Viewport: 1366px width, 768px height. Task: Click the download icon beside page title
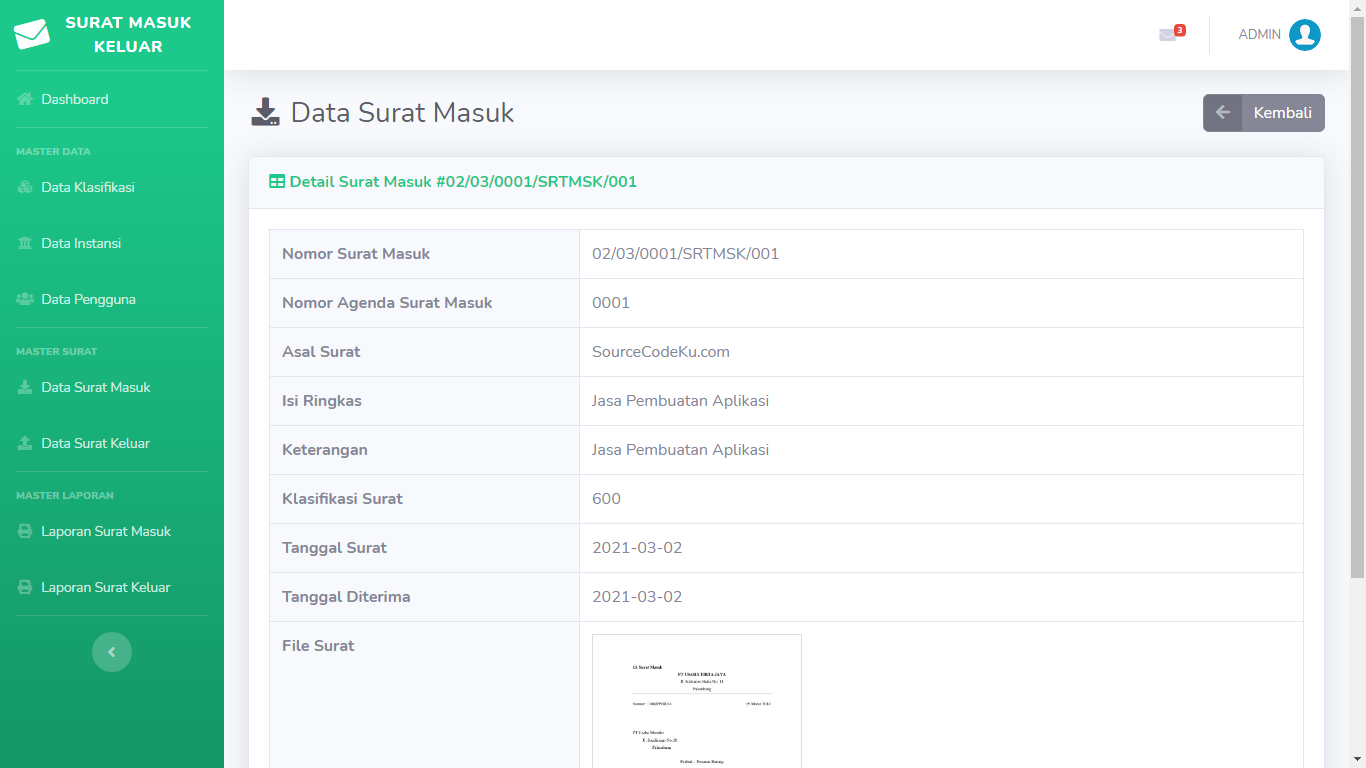[265, 112]
